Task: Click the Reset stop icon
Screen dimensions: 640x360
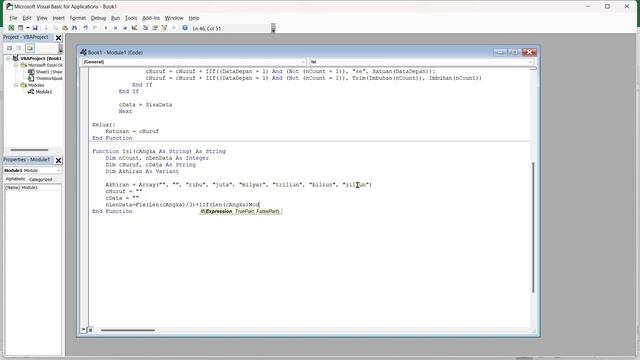Action: click(125, 28)
